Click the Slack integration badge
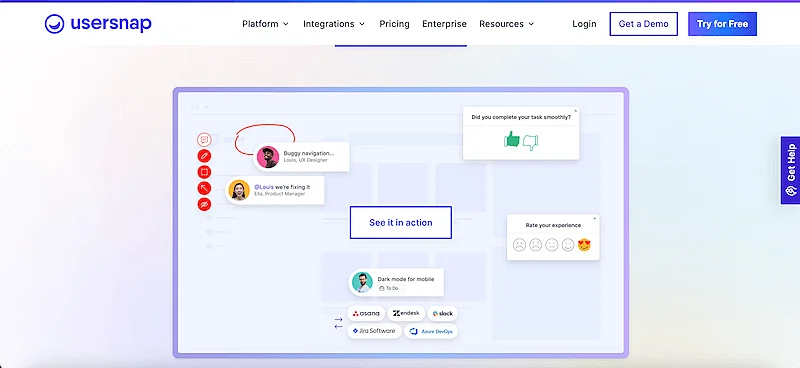The width and height of the screenshot is (800, 368). [x=442, y=313]
